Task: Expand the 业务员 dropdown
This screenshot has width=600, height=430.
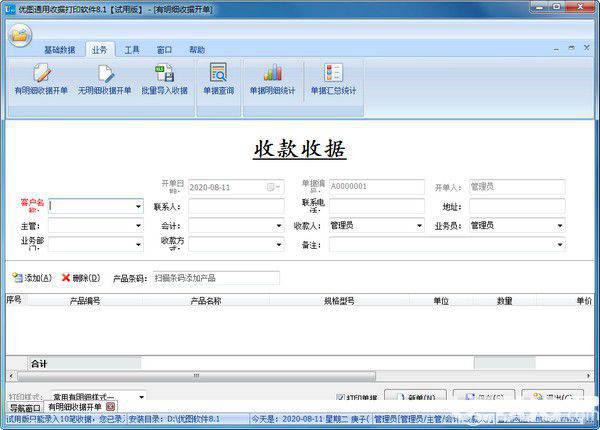Action: [x=560, y=226]
